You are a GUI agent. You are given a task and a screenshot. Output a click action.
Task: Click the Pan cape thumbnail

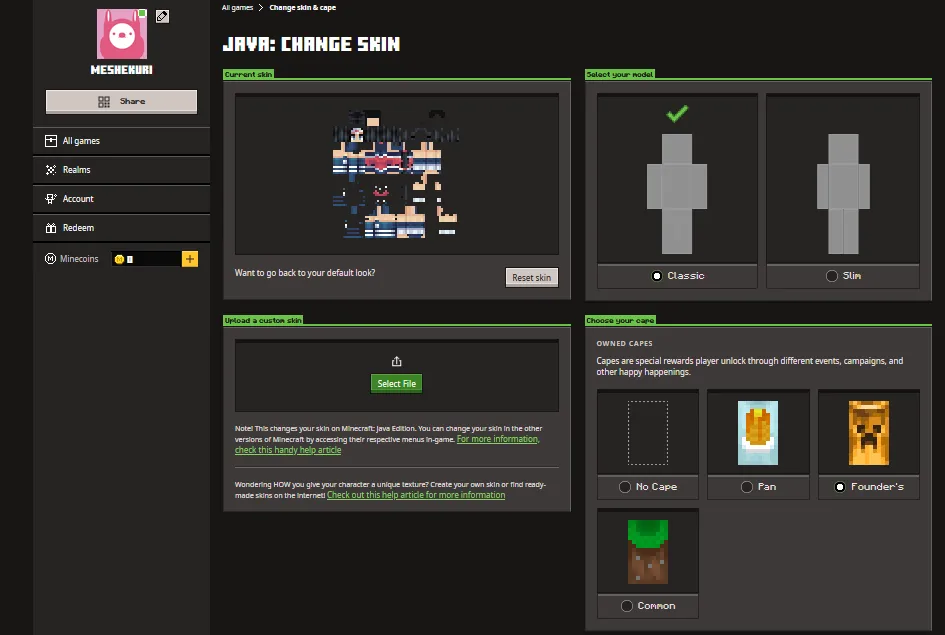[758, 433]
